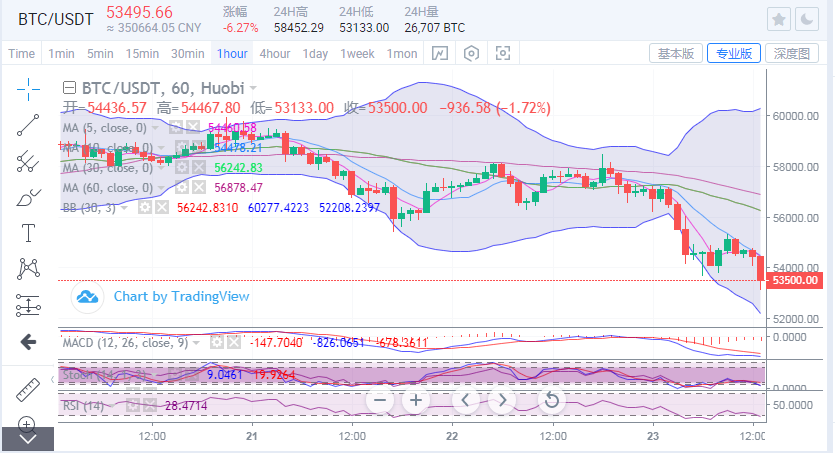Open settings gear for the MACD indicator
The width and height of the screenshot is (835, 453).
(x=217, y=342)
